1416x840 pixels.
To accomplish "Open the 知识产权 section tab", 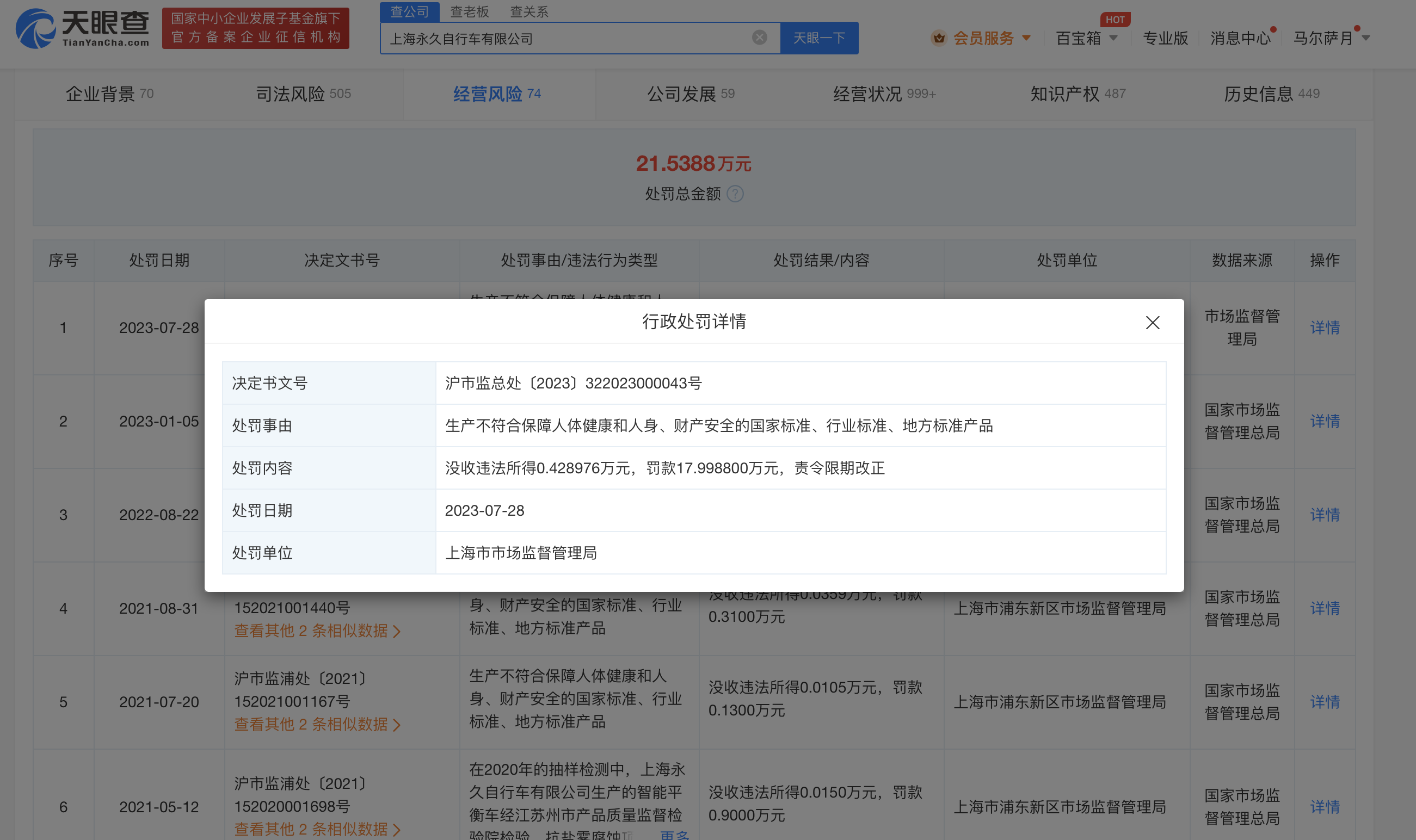I will [1078, 94].
